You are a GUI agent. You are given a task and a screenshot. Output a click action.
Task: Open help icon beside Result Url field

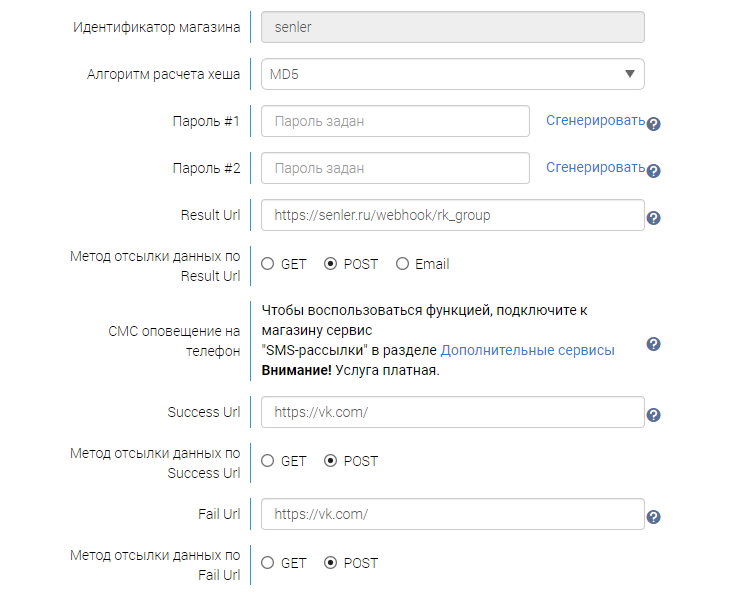(653, 218)
